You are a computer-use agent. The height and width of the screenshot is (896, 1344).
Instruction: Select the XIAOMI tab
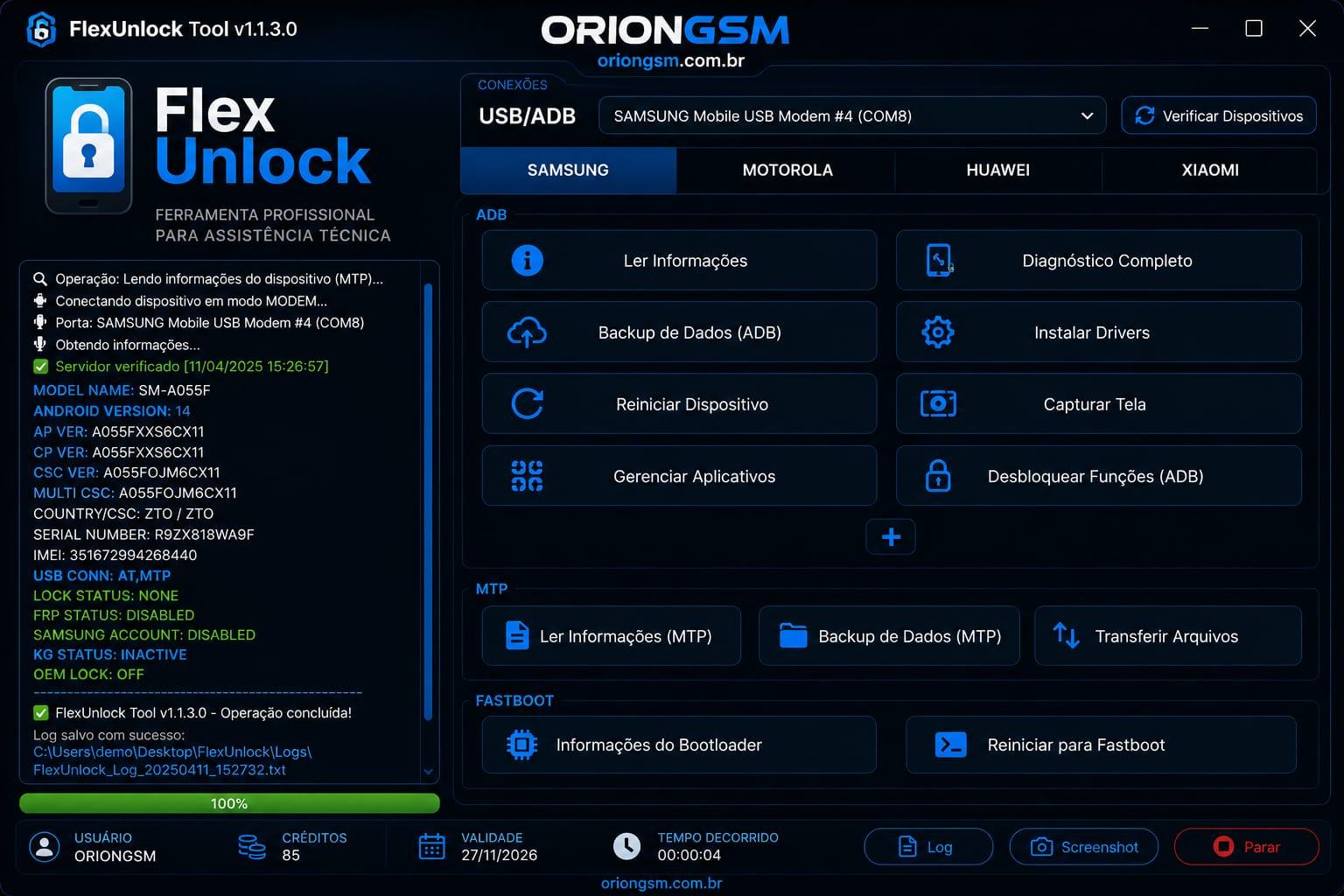[x=1210, y=170]
